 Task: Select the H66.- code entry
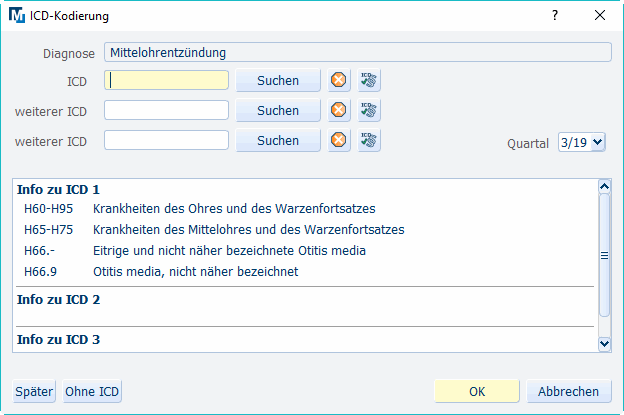(x=39, y=251)
